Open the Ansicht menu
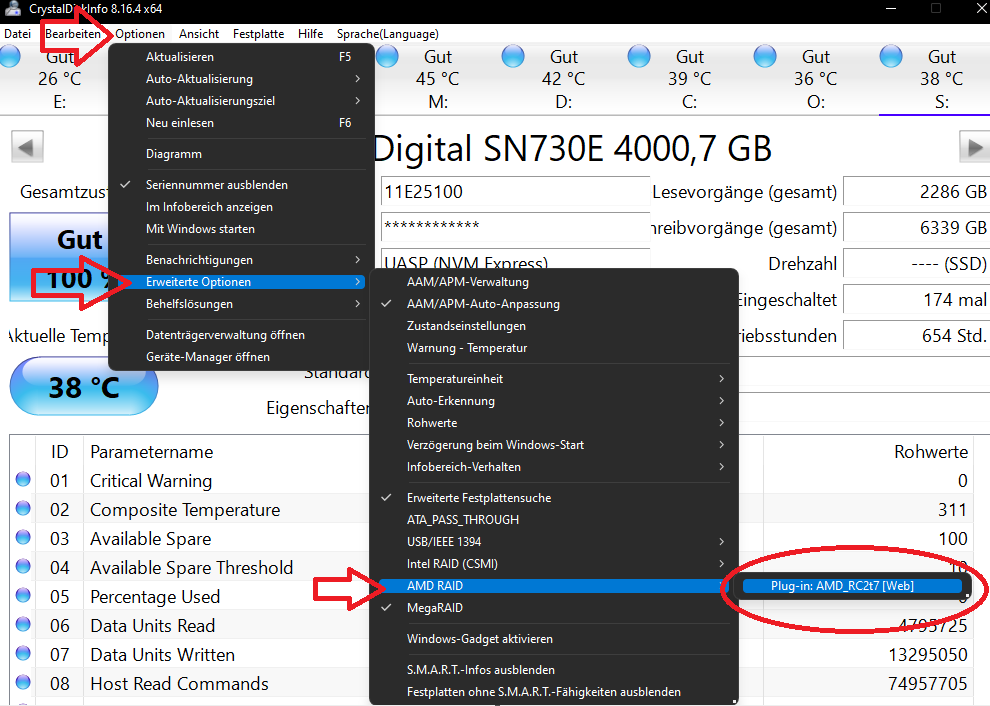Screen dimensions: 990x706 click(x=199, y=34)
